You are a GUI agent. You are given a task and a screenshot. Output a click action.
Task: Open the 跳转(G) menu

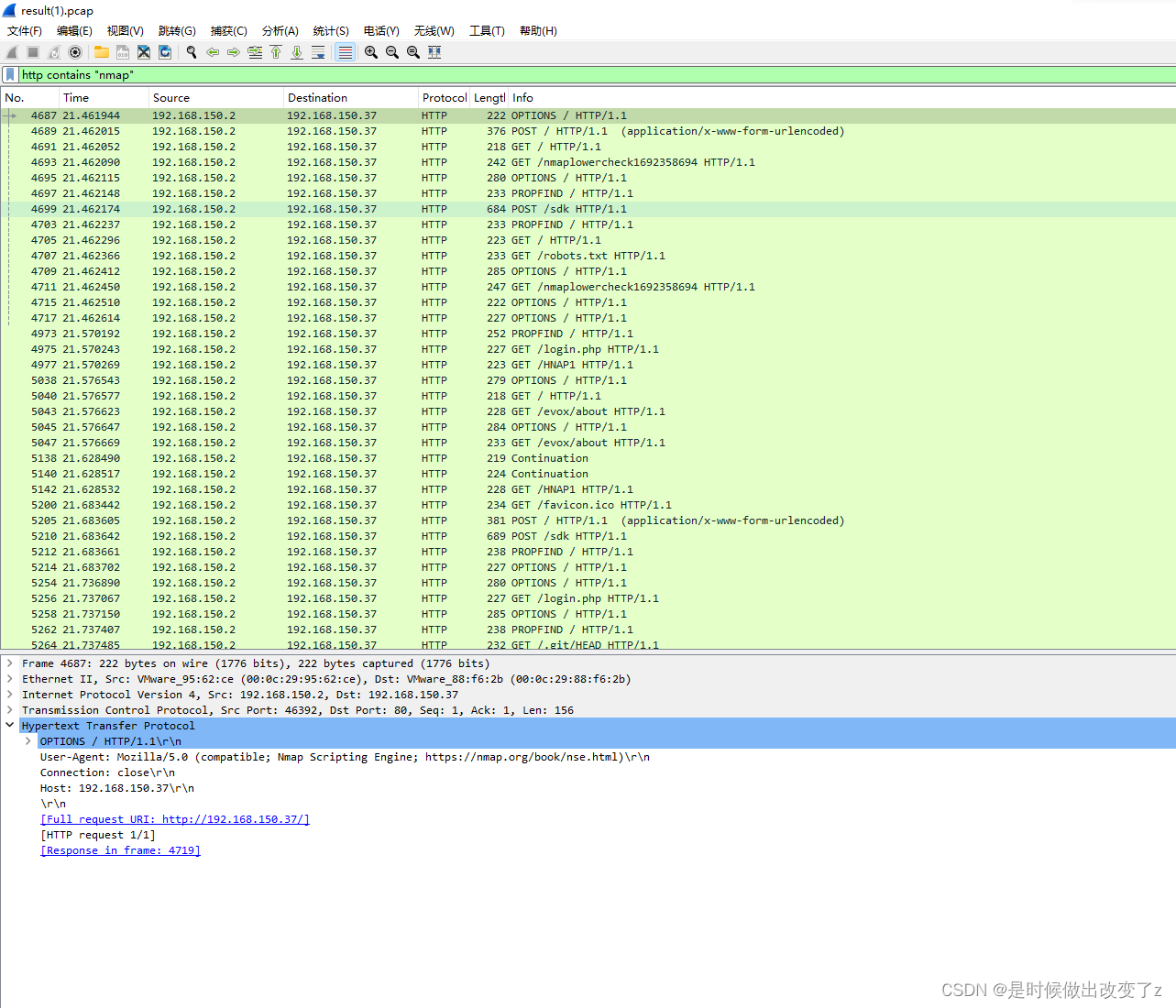pyautogui.click(x=177, y=31)
